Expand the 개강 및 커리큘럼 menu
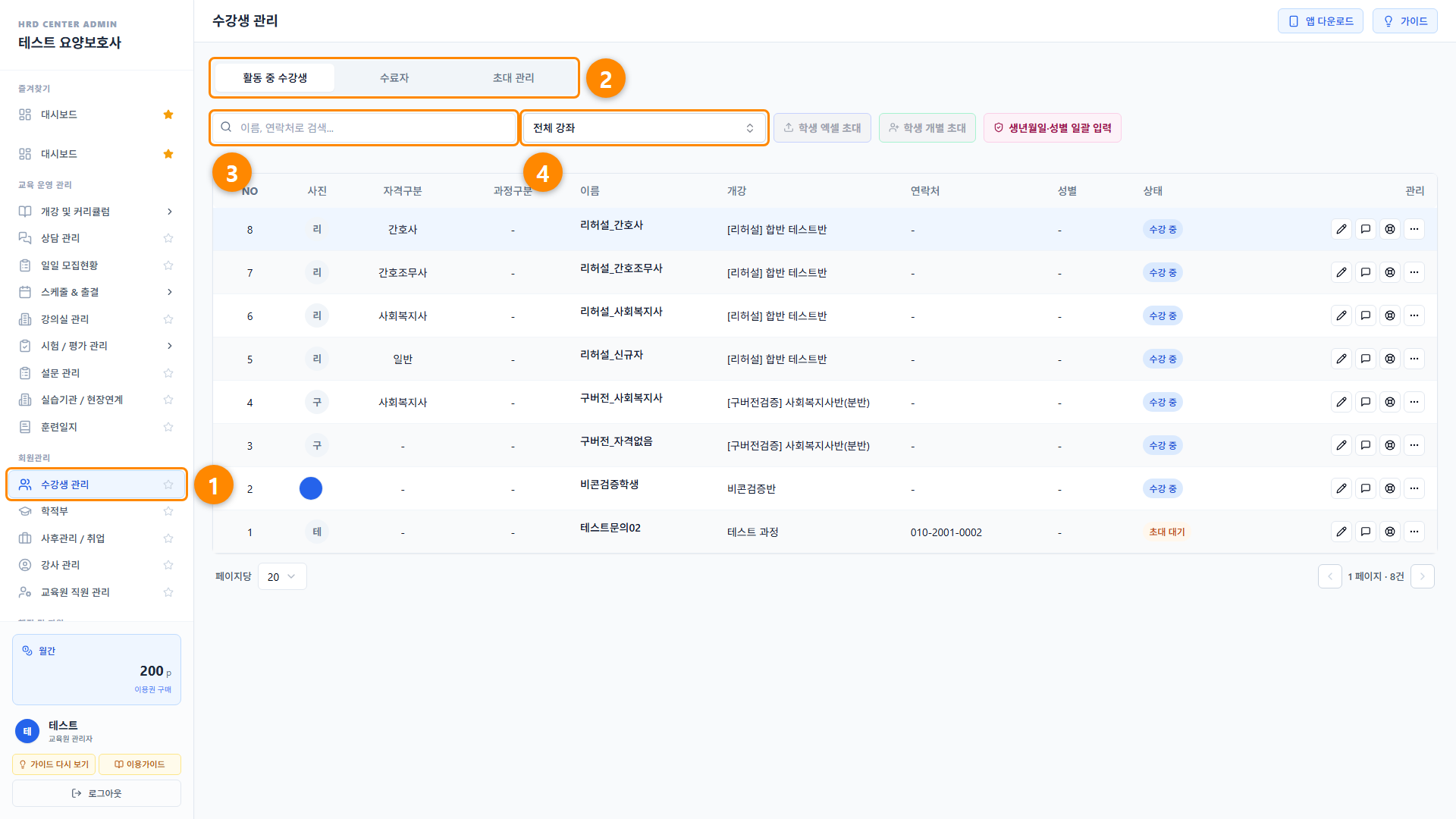Screen dimensions: 1456x819 pos(96,212)
